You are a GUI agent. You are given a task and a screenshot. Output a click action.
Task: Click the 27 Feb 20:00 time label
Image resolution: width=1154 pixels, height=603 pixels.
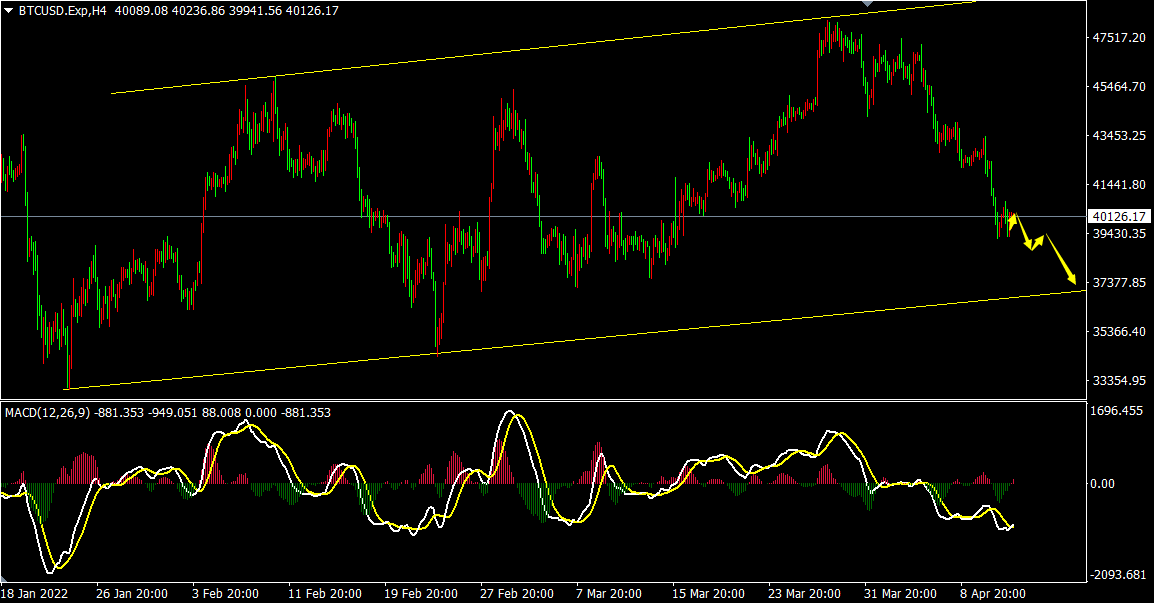point(517,593)
